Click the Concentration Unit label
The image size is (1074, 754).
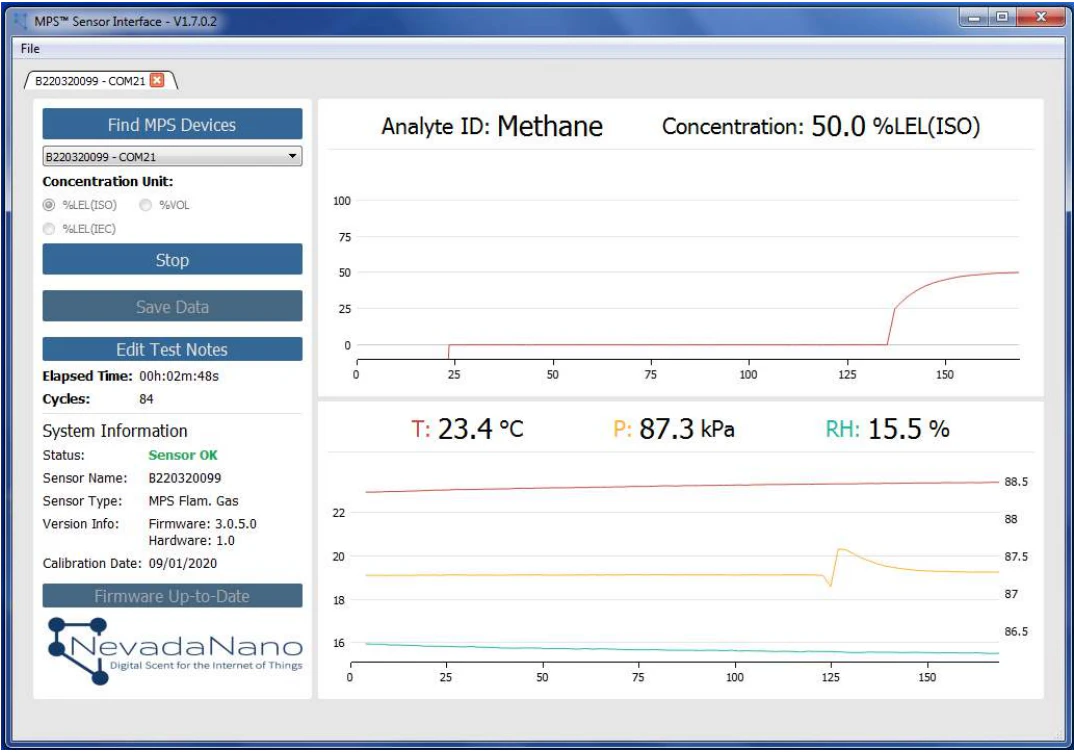108,181
